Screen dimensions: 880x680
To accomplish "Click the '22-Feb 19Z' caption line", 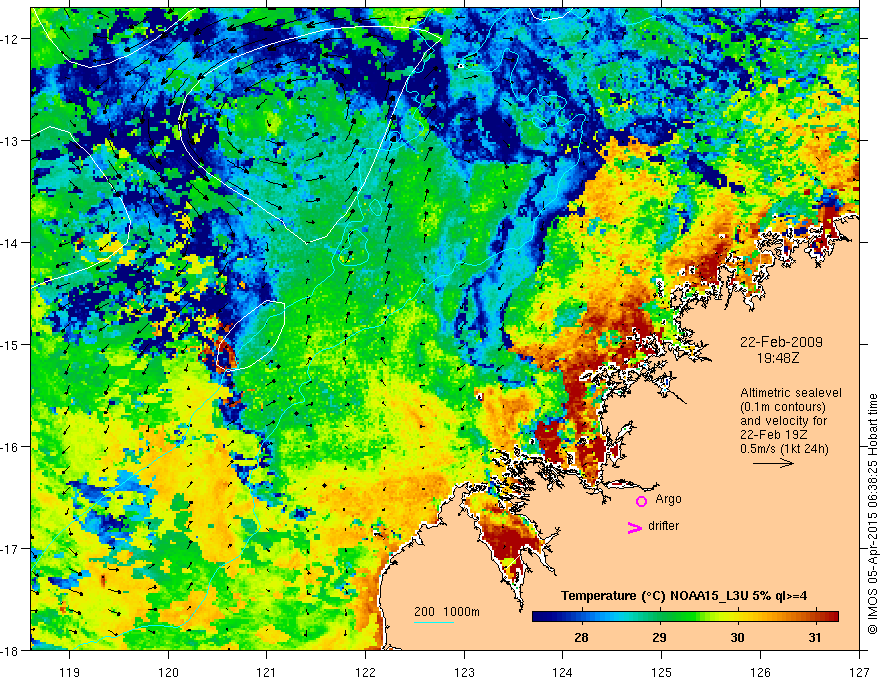I will point(769,435).
